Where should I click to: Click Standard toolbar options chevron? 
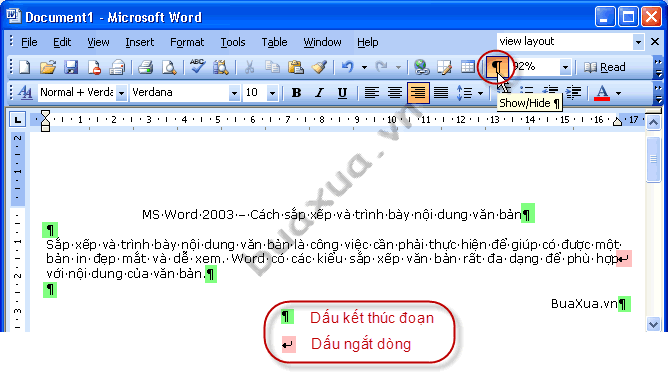pyautogui.click(x=658, y=67)
